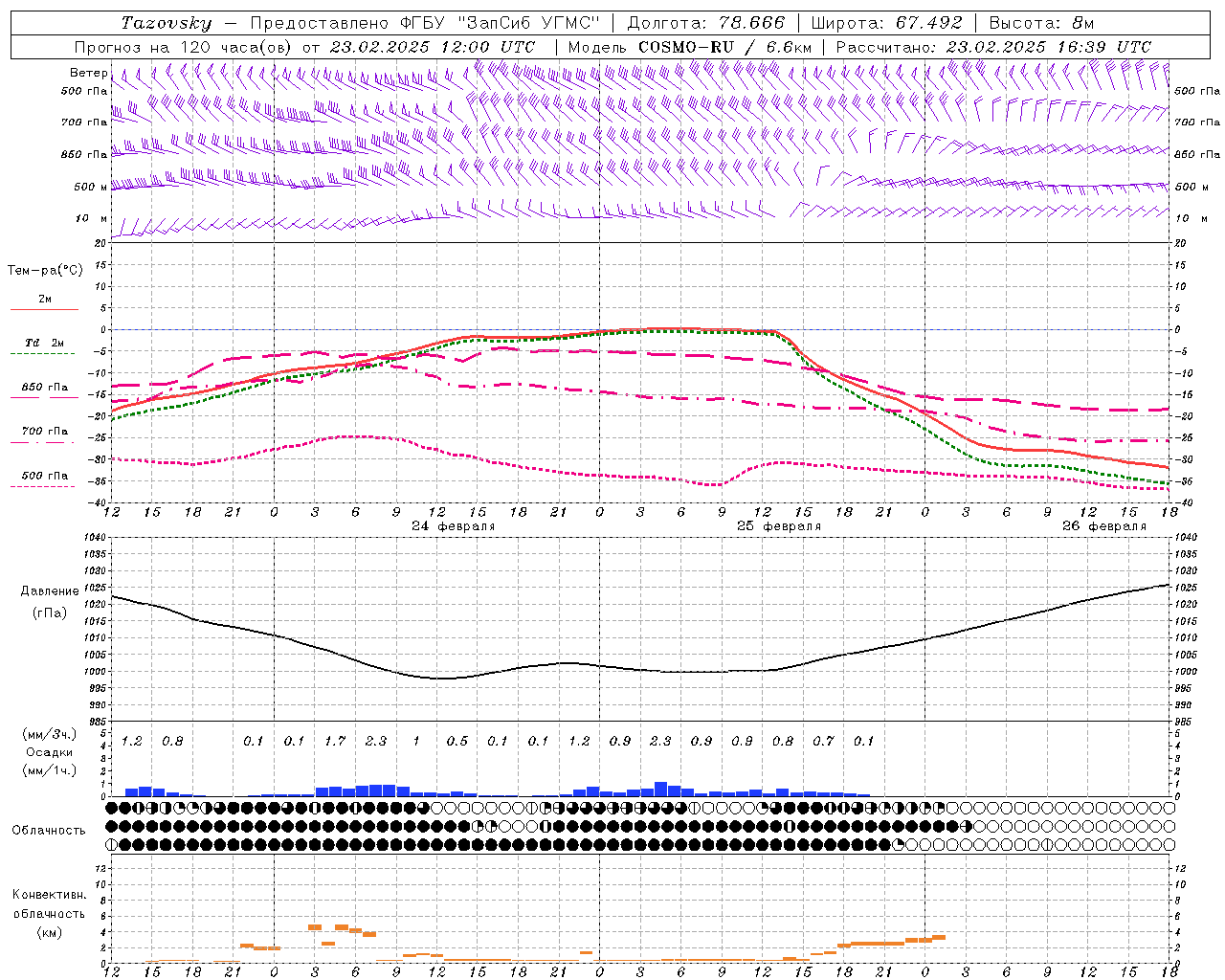
Task: Click the Тем-ра(°C) temperature panel label
Action: click(x=45, y=271)
